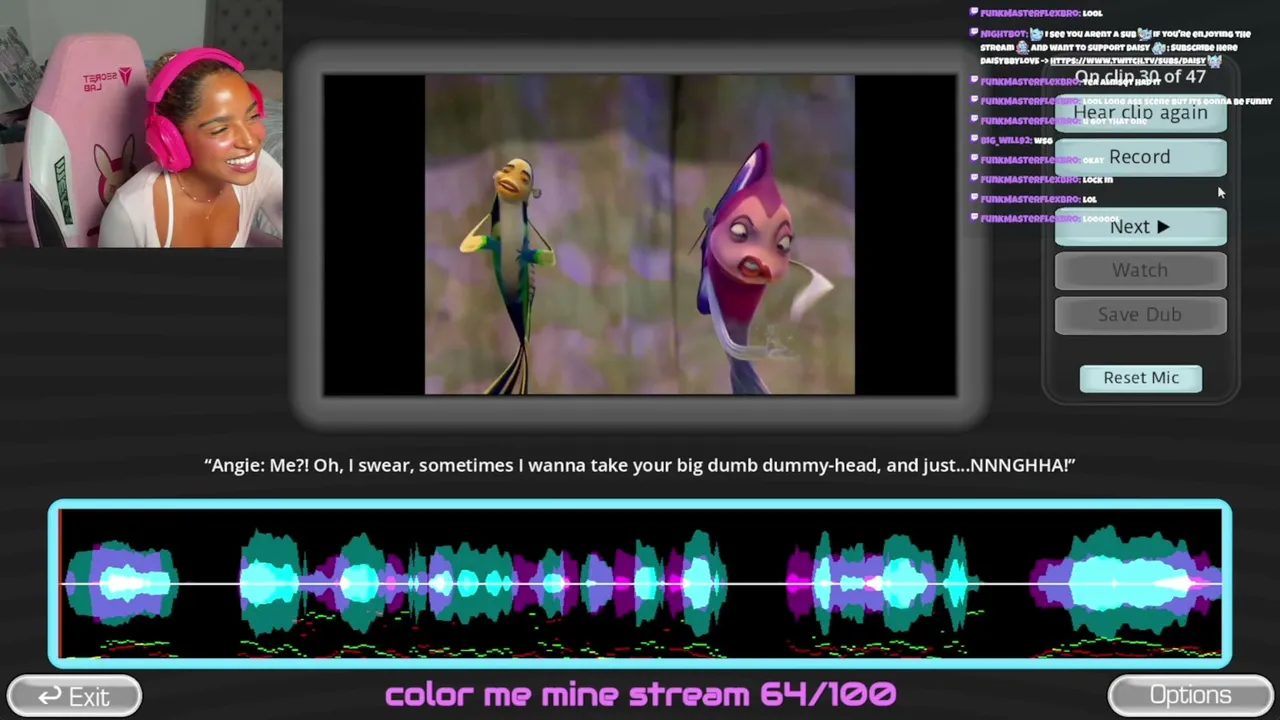
Task: Click the 'Angie: Me?!' subtitle line
Action: pyautogui.click(x=640, y=465)
